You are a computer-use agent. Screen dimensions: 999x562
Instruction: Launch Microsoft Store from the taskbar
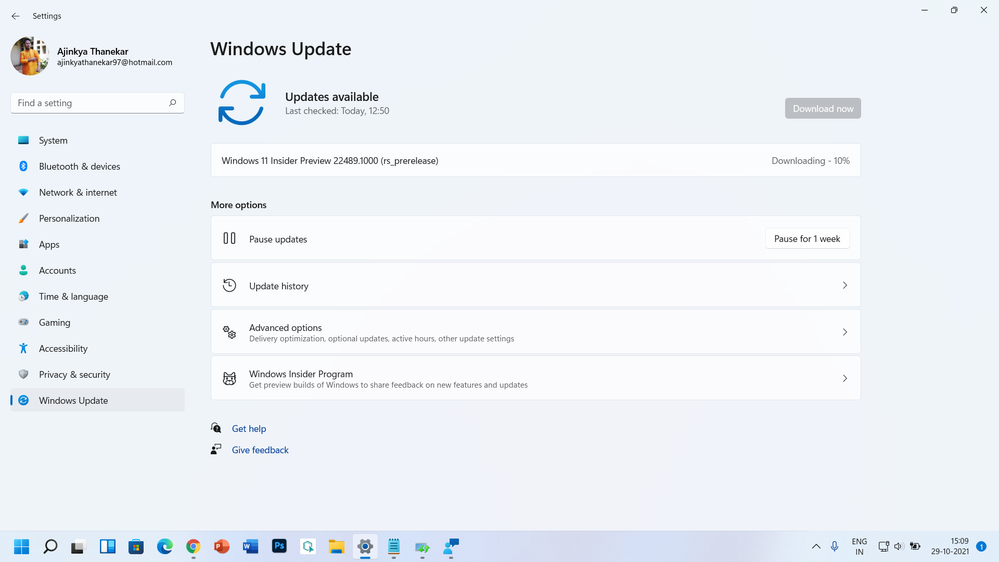point(136,547)
